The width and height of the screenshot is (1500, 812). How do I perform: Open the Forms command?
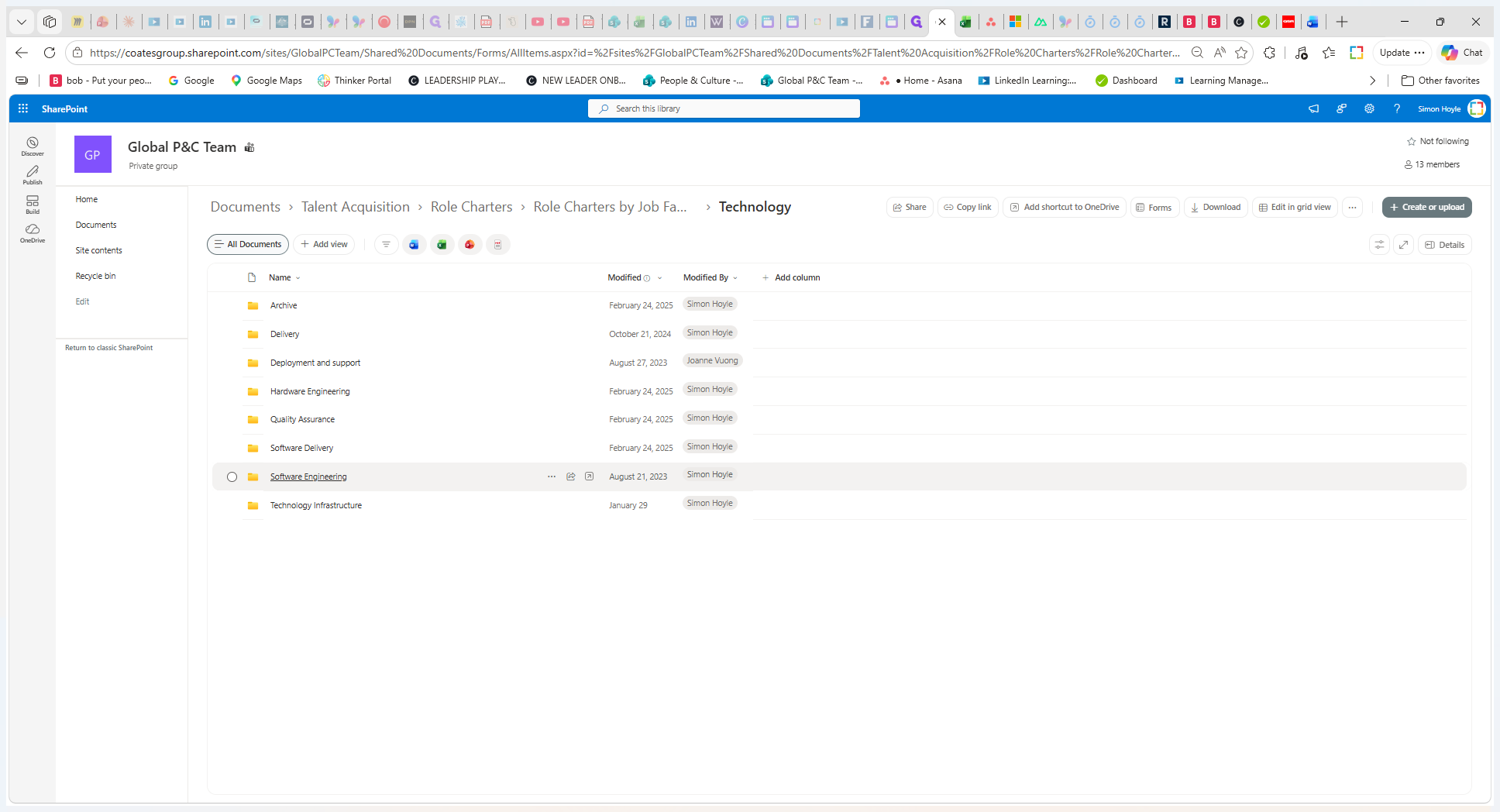click(x=1154, y=207)
